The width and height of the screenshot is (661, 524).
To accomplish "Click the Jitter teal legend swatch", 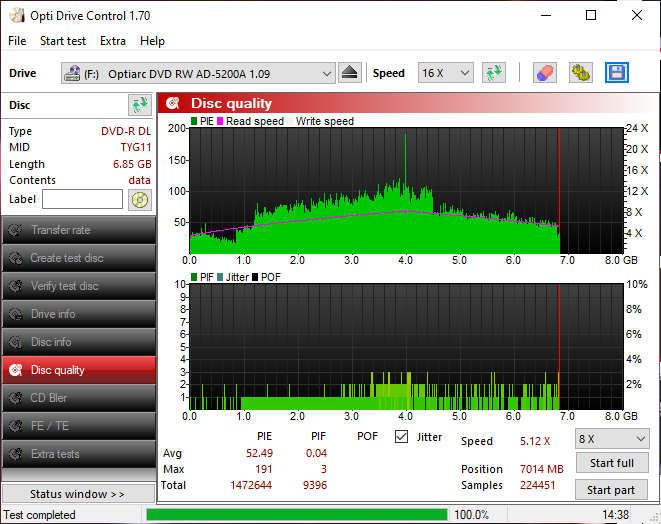I will pyautogui.click(x=220, y=277).
